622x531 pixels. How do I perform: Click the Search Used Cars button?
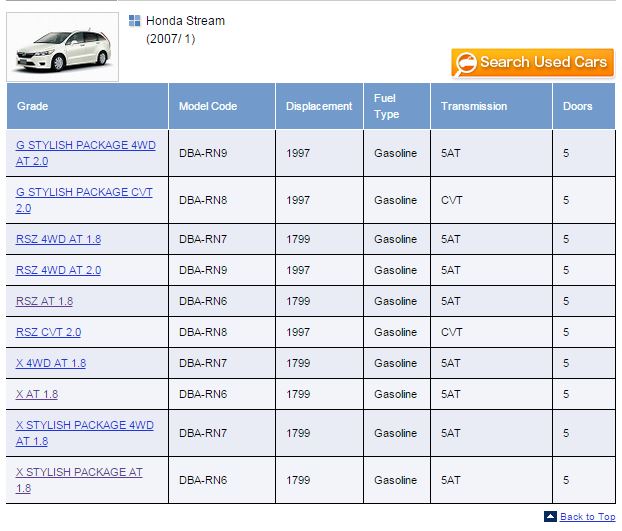click(532, 62)
